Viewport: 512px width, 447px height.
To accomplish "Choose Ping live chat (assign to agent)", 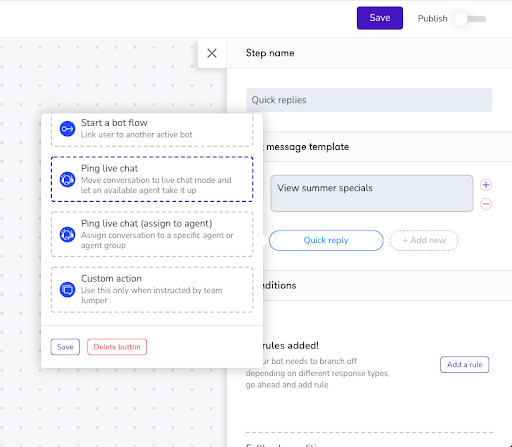I will point(152,234).
